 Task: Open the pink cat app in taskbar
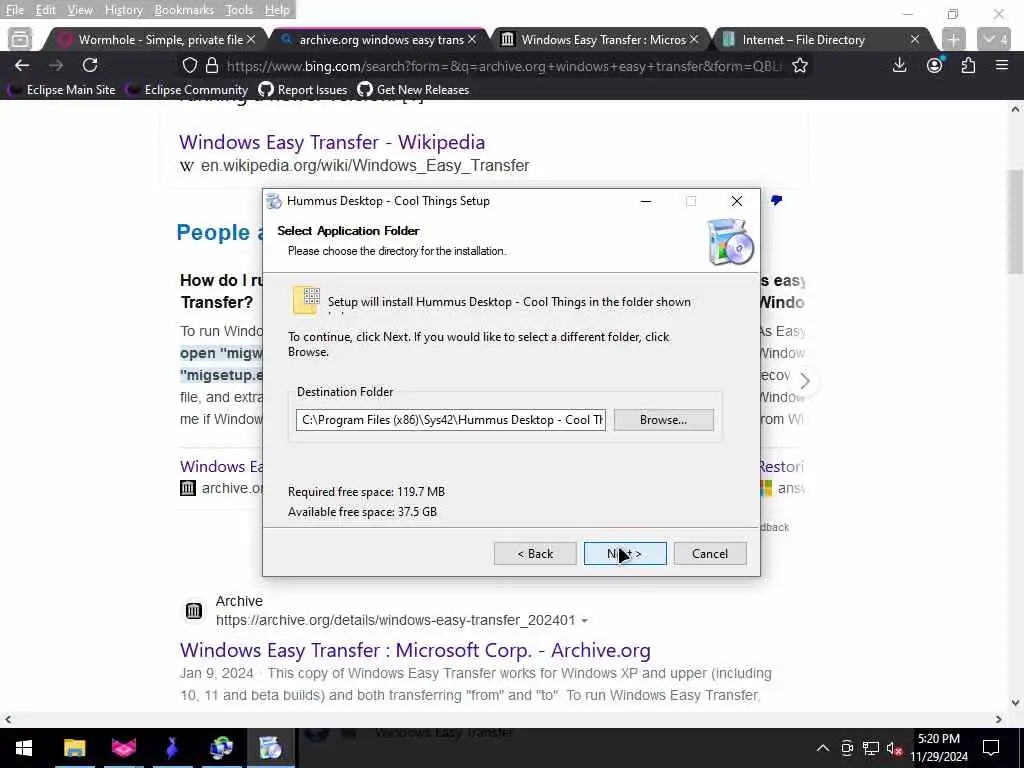tap(123, 748)
